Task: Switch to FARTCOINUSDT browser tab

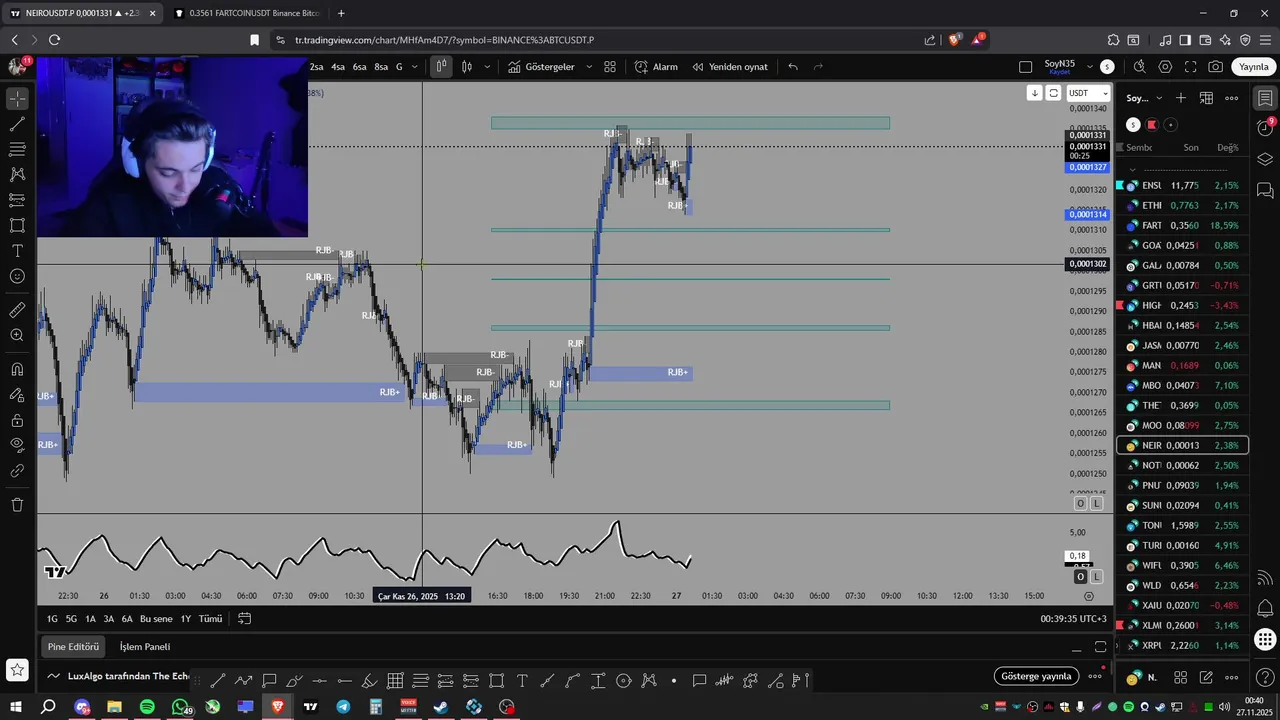Action: pos(245,13)
